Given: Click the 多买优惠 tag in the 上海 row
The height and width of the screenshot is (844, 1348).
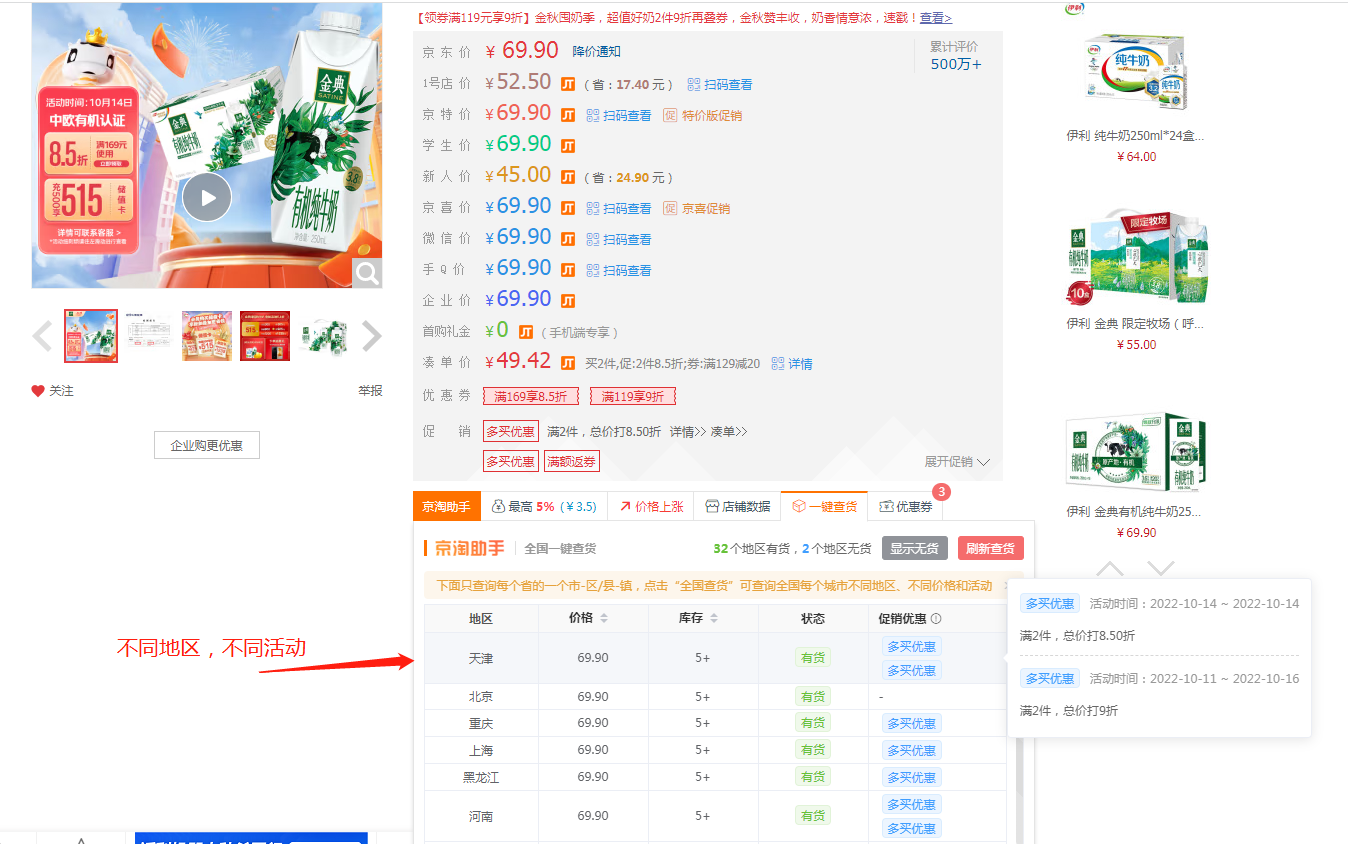Looking at the screenshot, I should coord(912,751).
